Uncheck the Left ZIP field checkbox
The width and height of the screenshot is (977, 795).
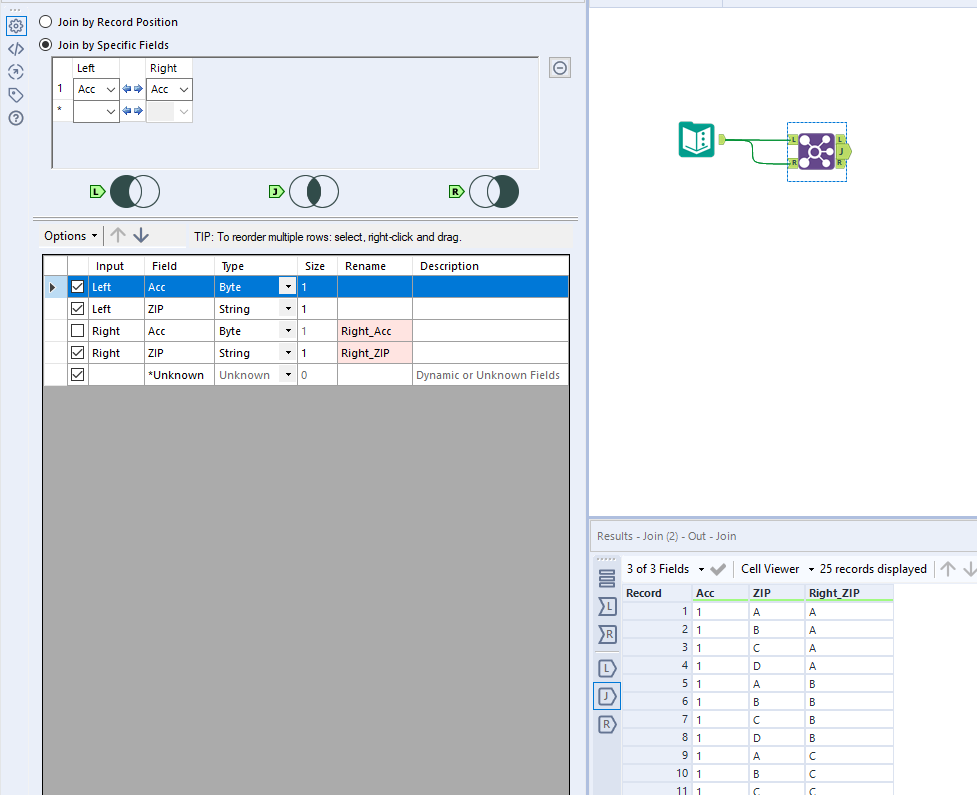click(77, 309)
